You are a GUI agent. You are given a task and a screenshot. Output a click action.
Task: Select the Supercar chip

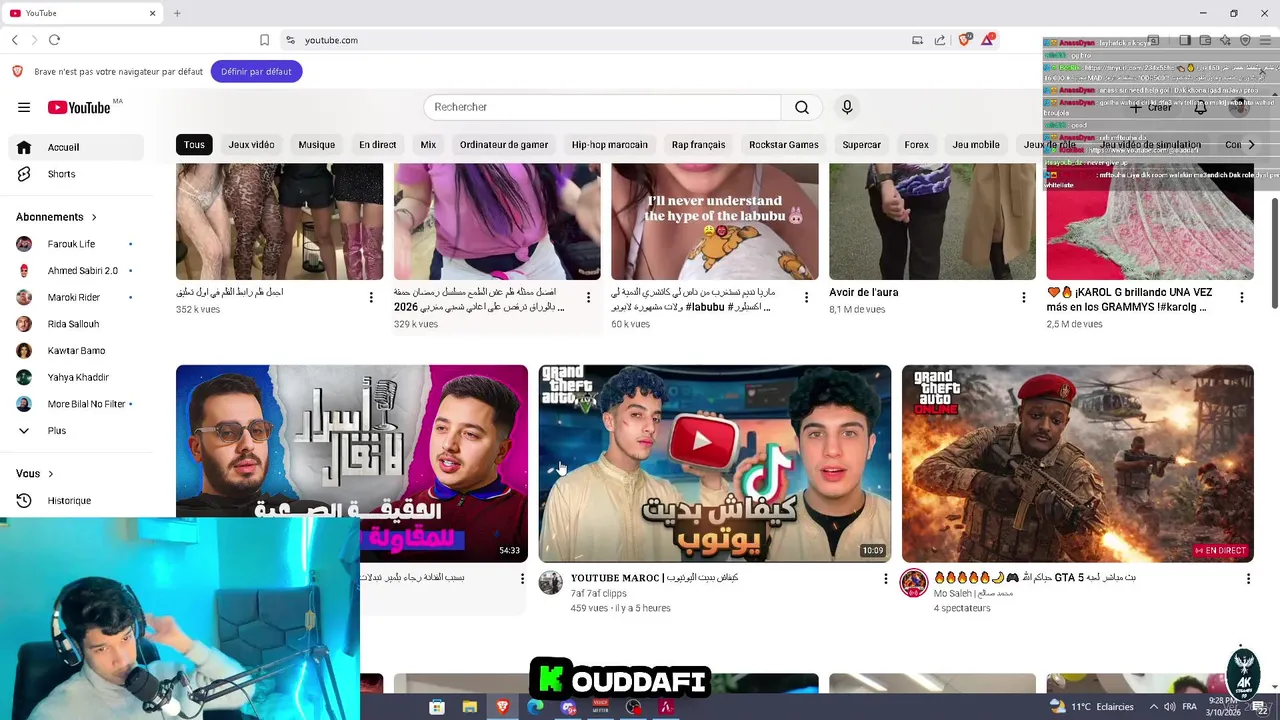(862, 145)
